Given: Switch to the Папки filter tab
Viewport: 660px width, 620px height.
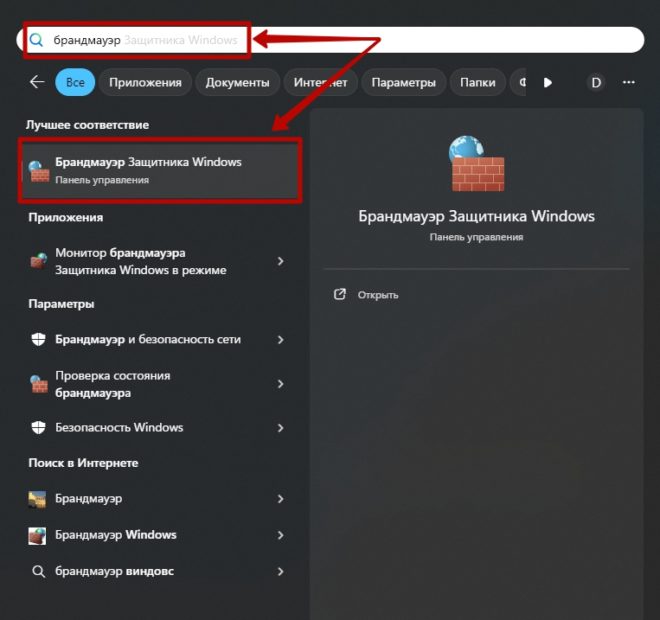Looking at the screenshot, I should pyautogui.click(x=477, y=82).
